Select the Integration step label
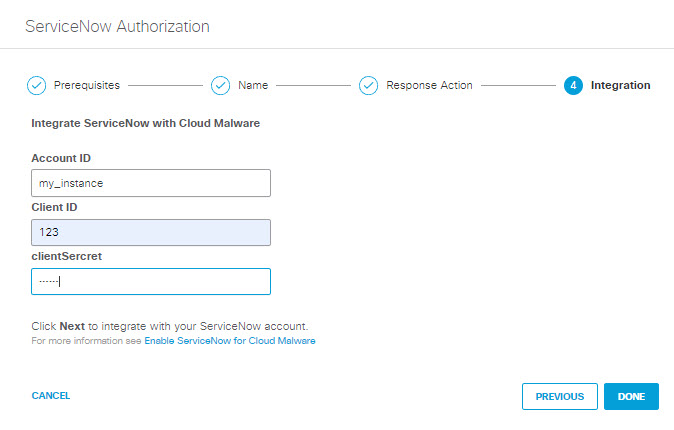 pyautogui.click(x=620, y=85)
